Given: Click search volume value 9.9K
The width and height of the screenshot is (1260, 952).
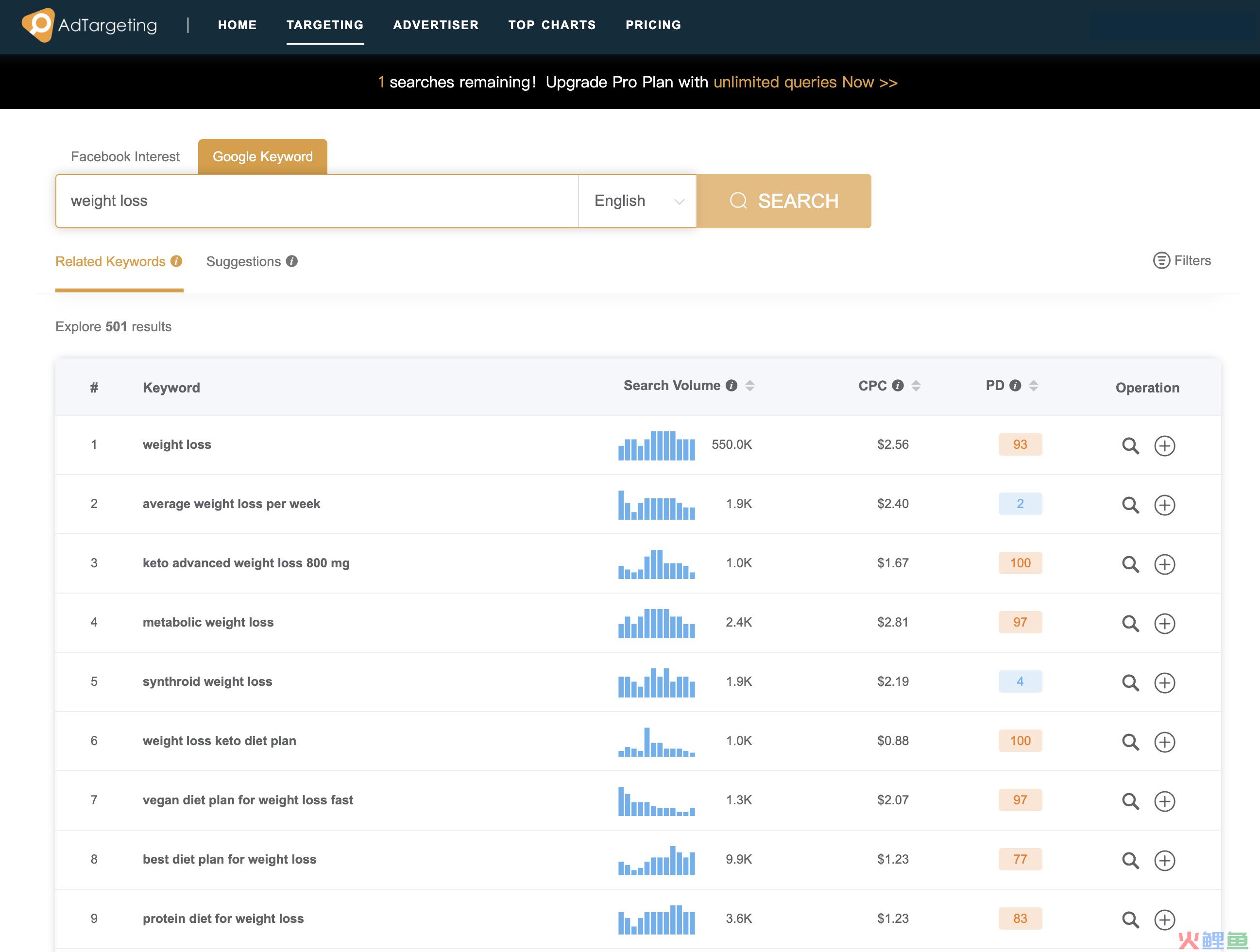Looking at the screenshot, I should click(739, 859).
